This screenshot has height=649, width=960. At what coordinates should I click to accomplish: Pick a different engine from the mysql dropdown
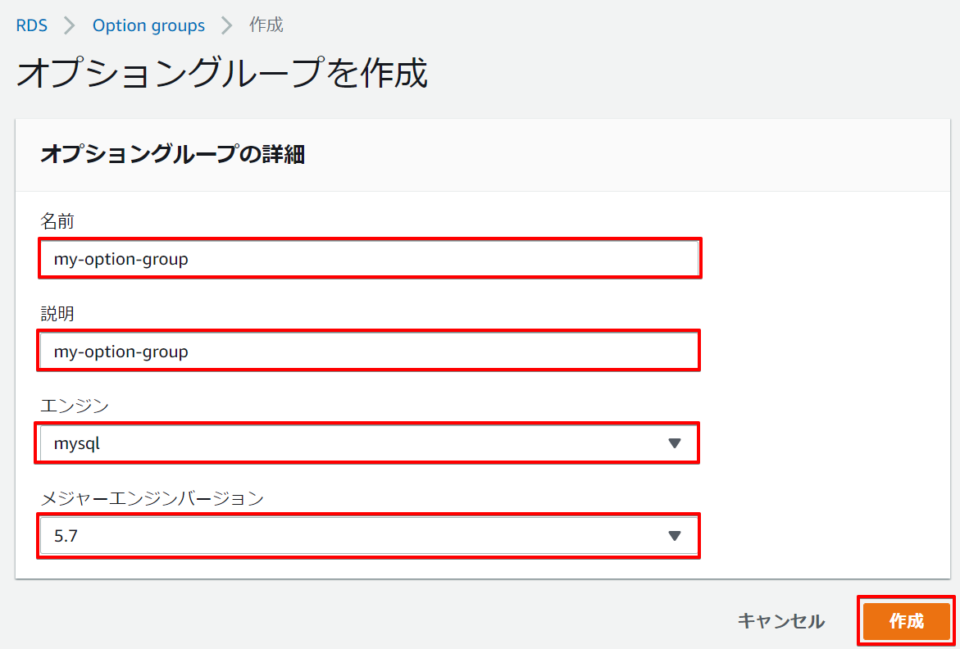(x=369, y=443)
